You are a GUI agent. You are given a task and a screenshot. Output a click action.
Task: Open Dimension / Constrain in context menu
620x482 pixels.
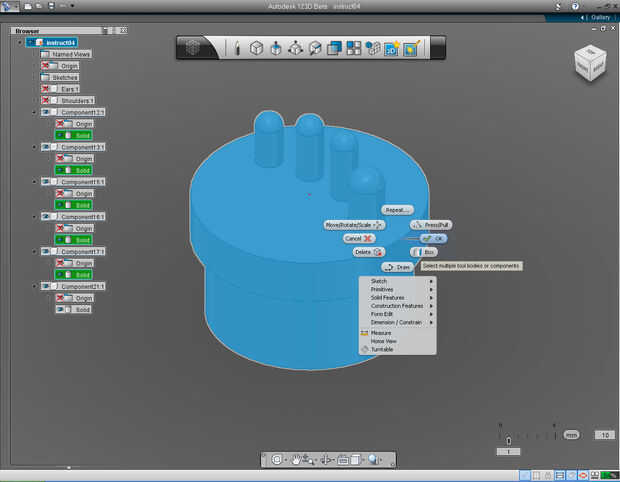[397, 323]
